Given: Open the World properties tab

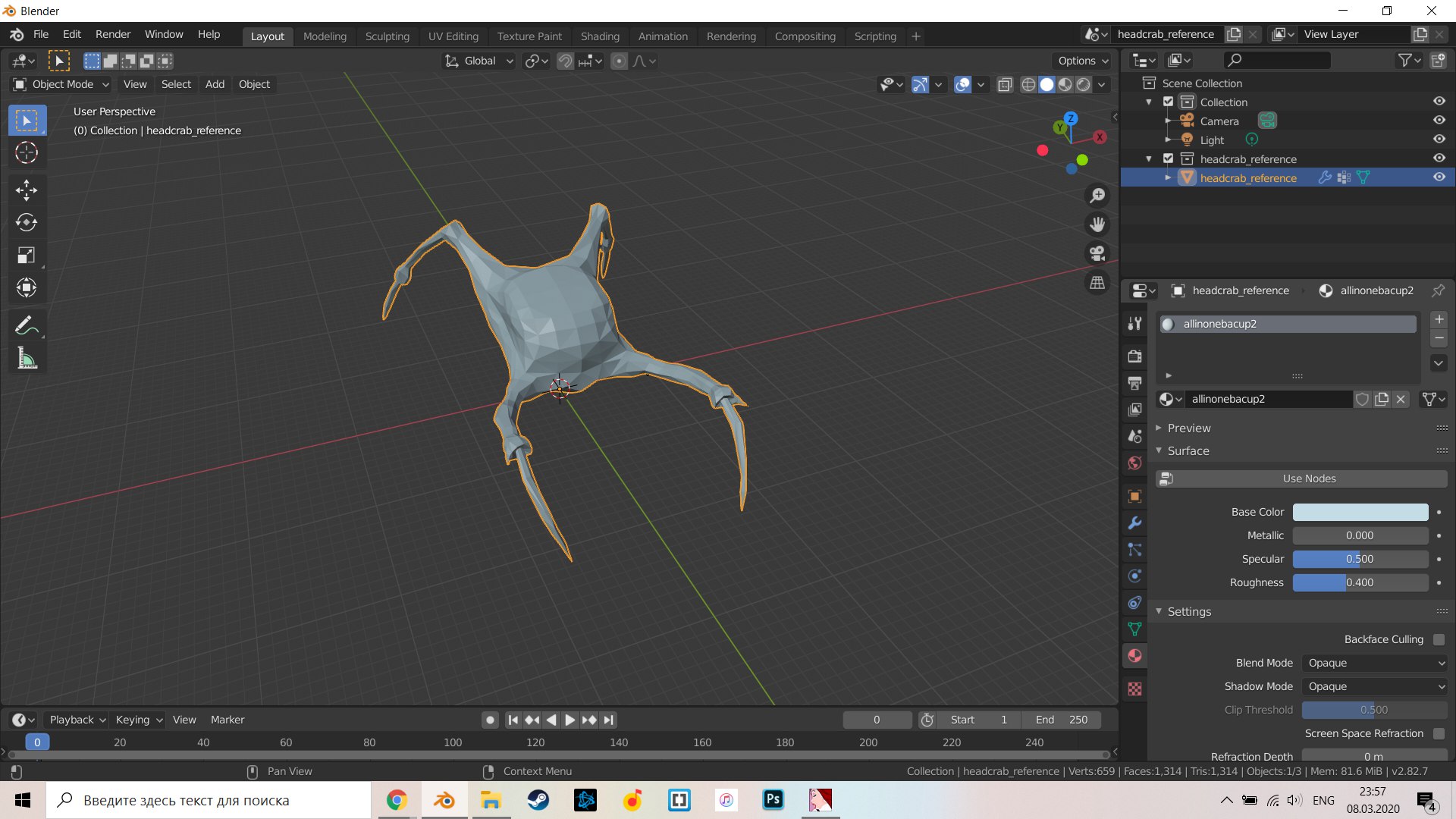Looking at the screenshot, I should click(x=1134, y=463).
